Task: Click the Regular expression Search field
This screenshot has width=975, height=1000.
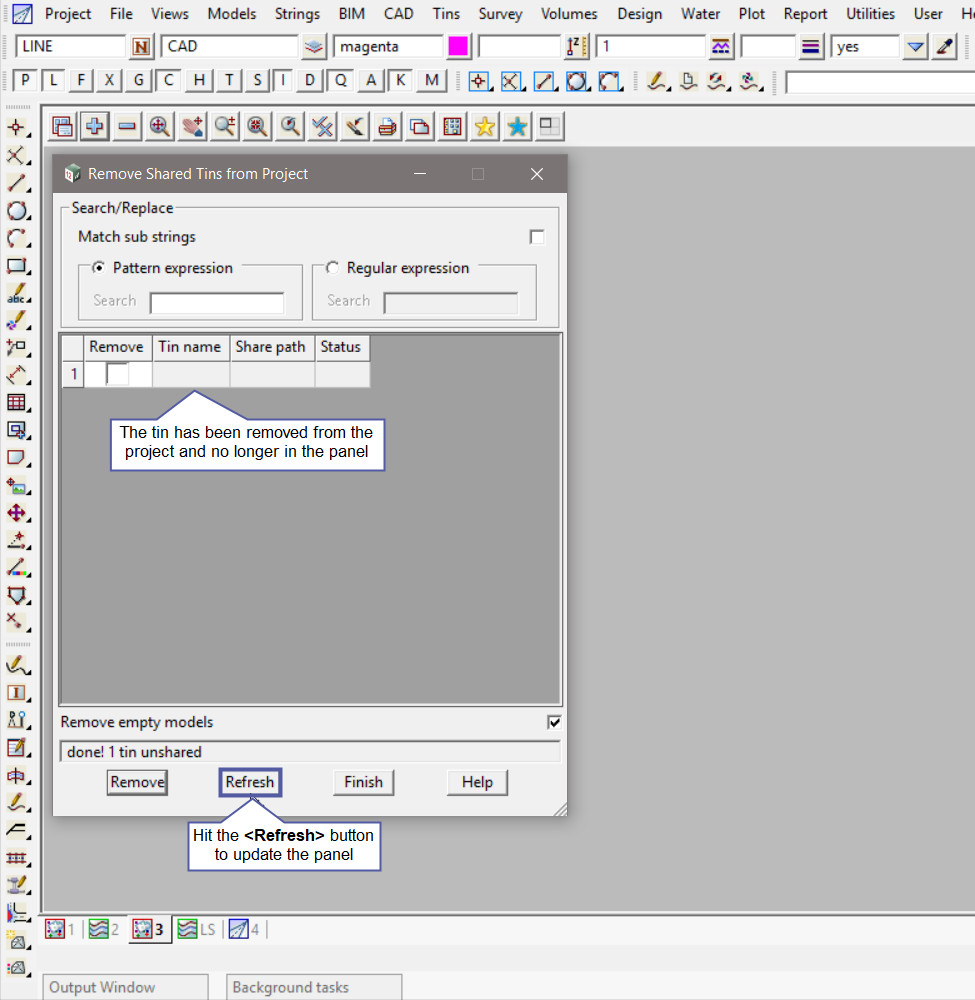Action: [x=451, y=303]
